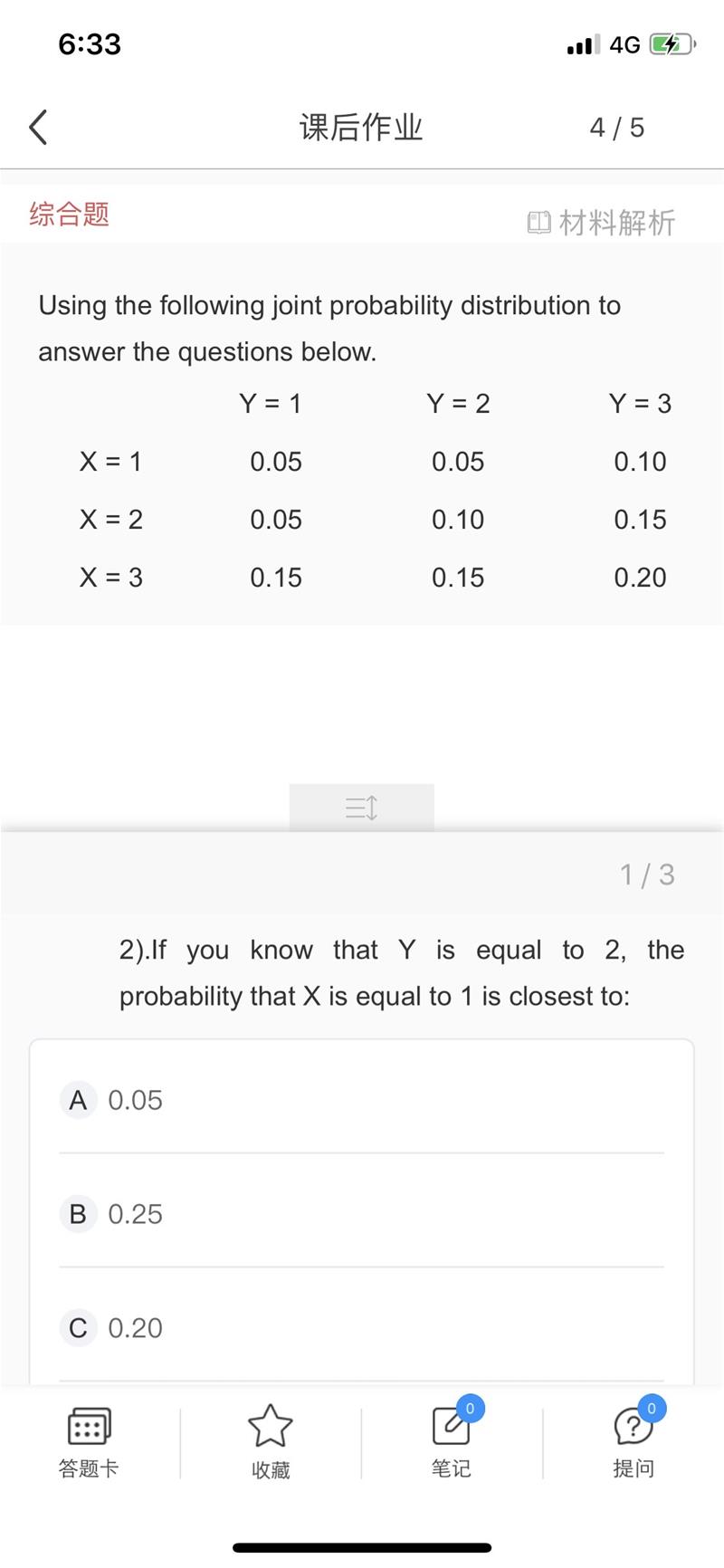Open the answer card icon (答题卡)
Viewport: 724px width, 1568px height.
pos(89,1426)
